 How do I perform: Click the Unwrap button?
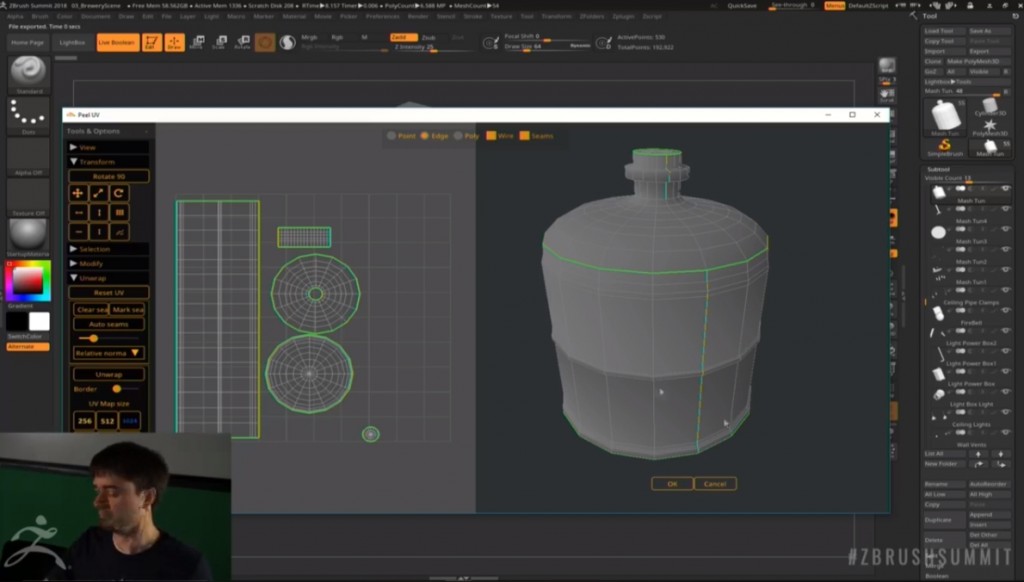109,374
